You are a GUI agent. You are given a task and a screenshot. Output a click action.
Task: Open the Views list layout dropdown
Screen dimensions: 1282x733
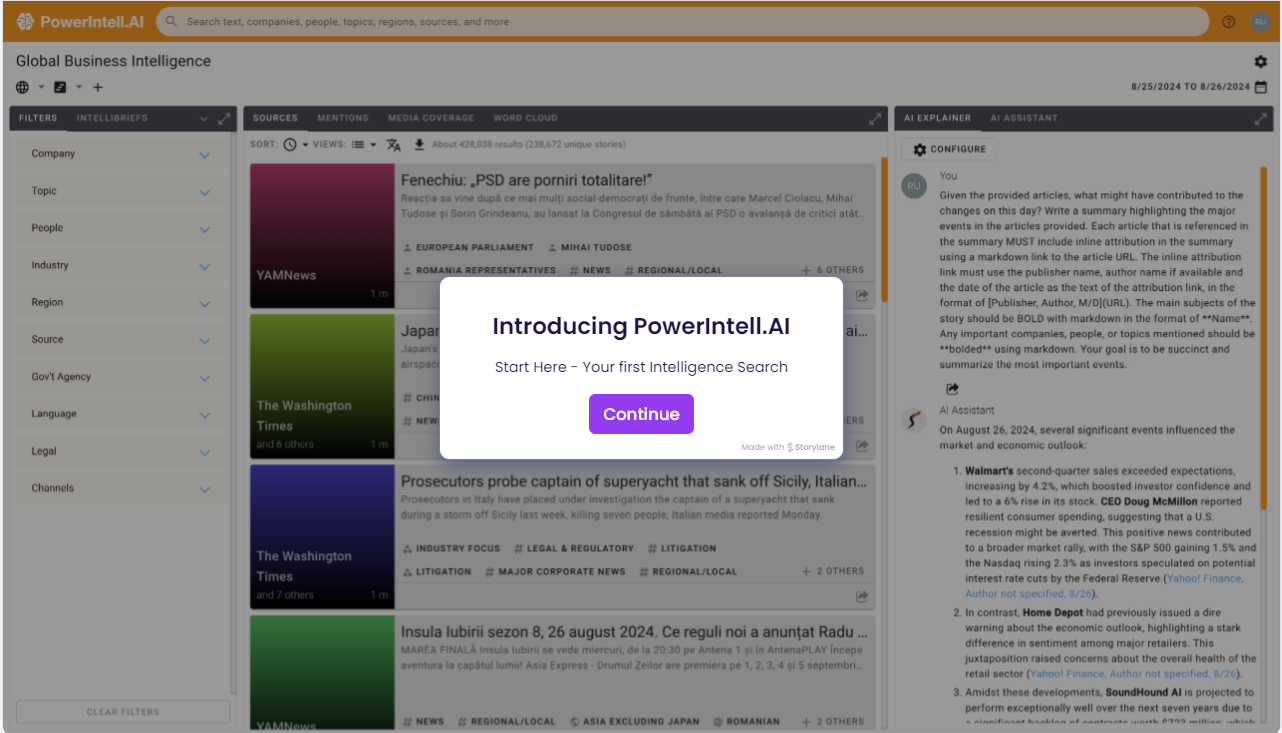pos(364,144)
